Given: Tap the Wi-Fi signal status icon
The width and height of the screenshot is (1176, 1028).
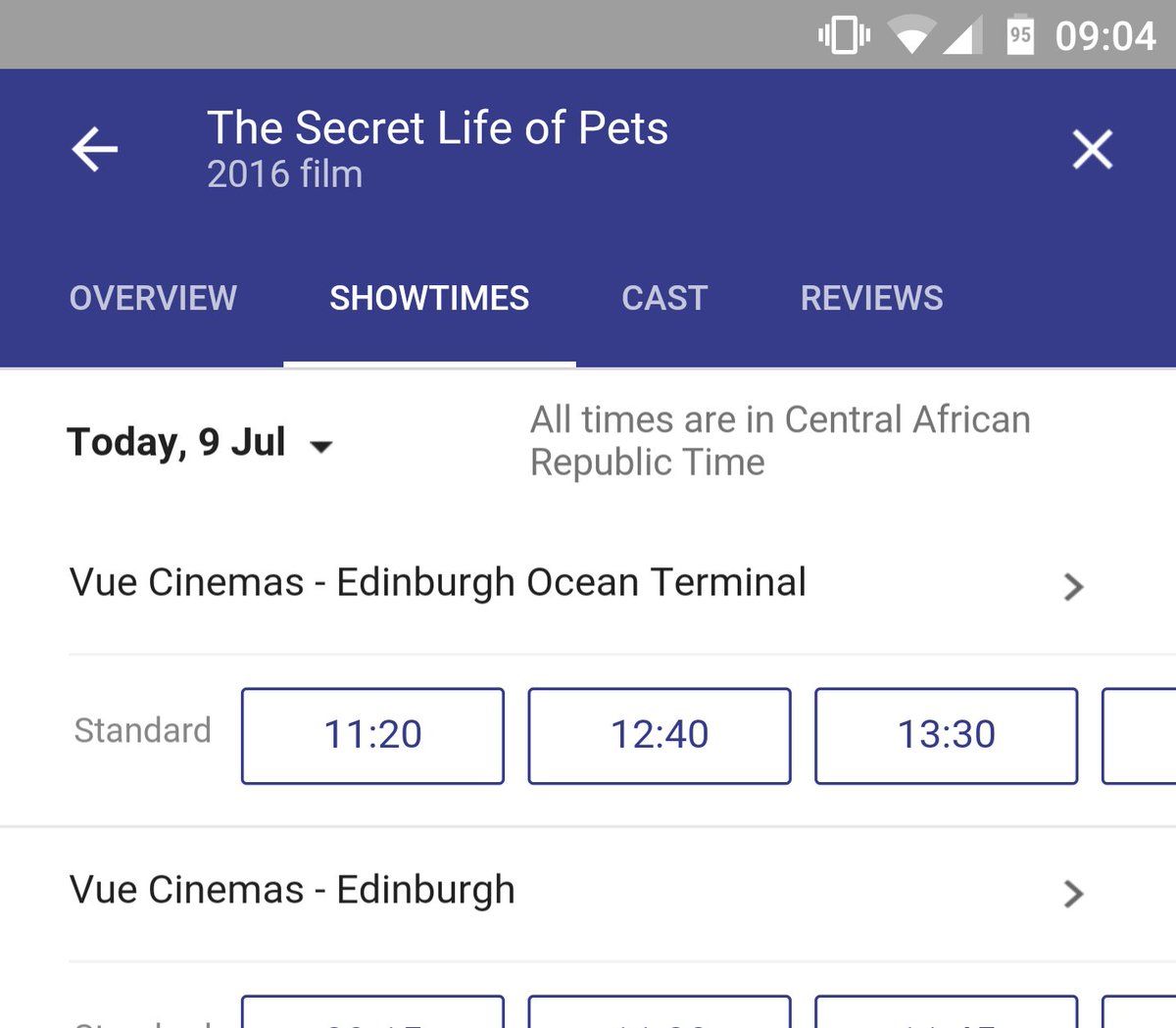Looking at the screenshot, I should pos(910,37).
